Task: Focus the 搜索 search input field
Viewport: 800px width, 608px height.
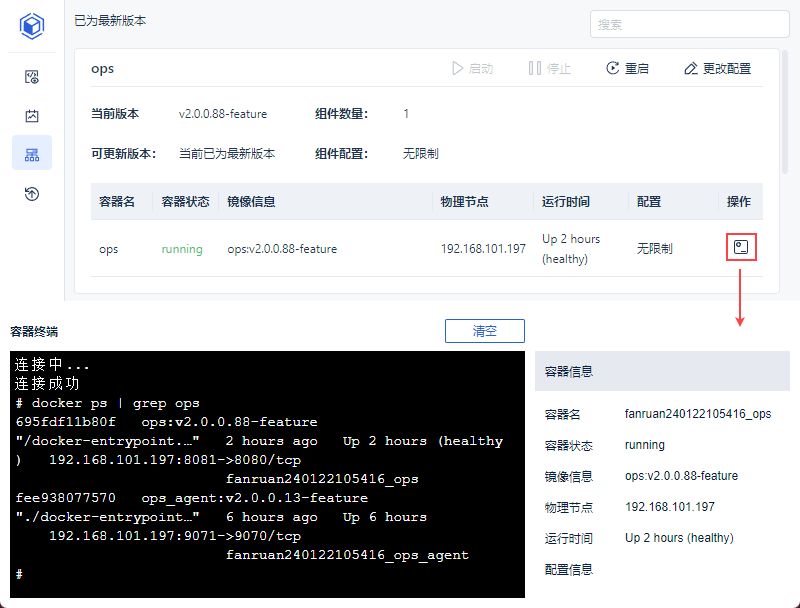Action: point(689,24)
